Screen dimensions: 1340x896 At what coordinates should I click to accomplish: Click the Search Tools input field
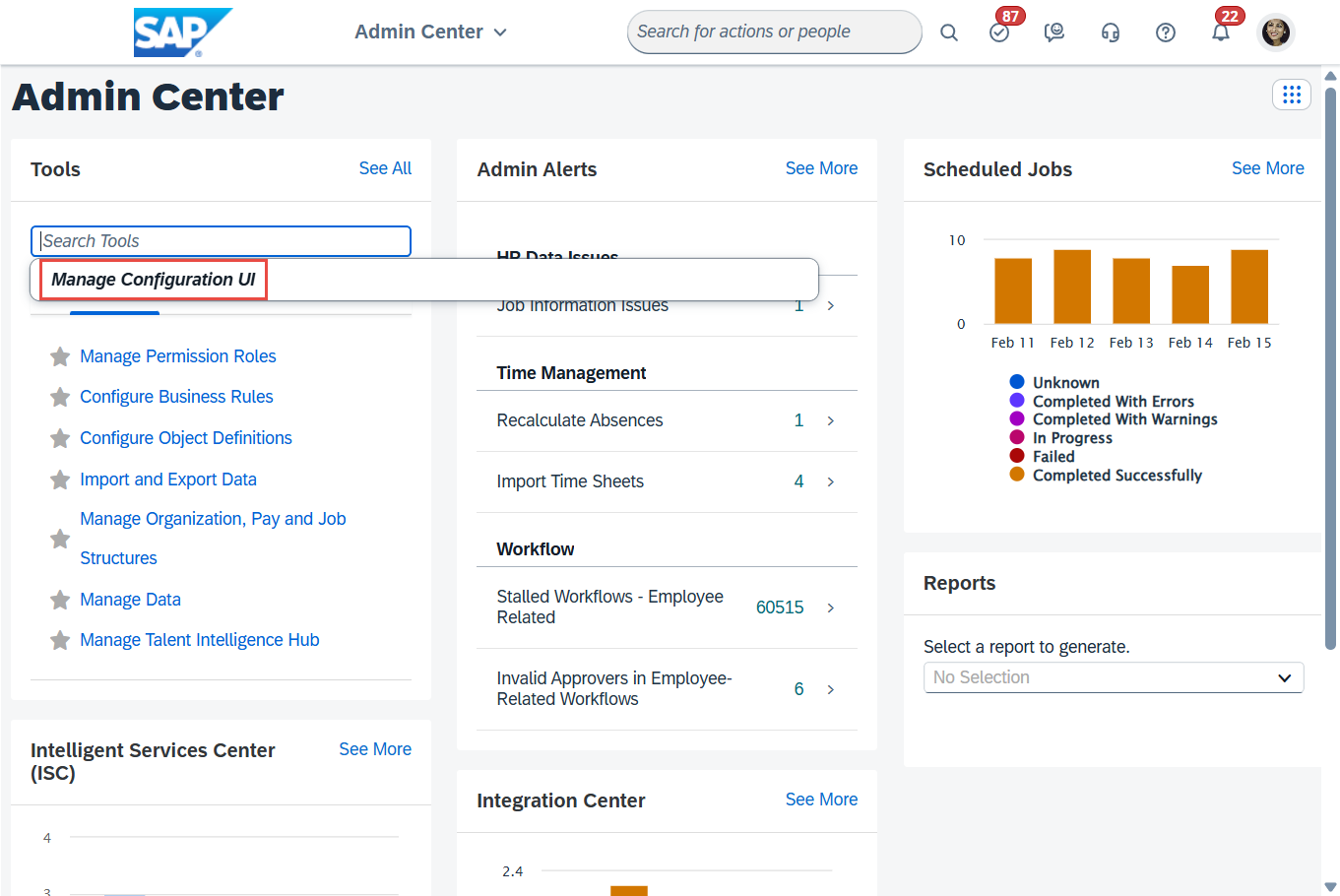221,241
